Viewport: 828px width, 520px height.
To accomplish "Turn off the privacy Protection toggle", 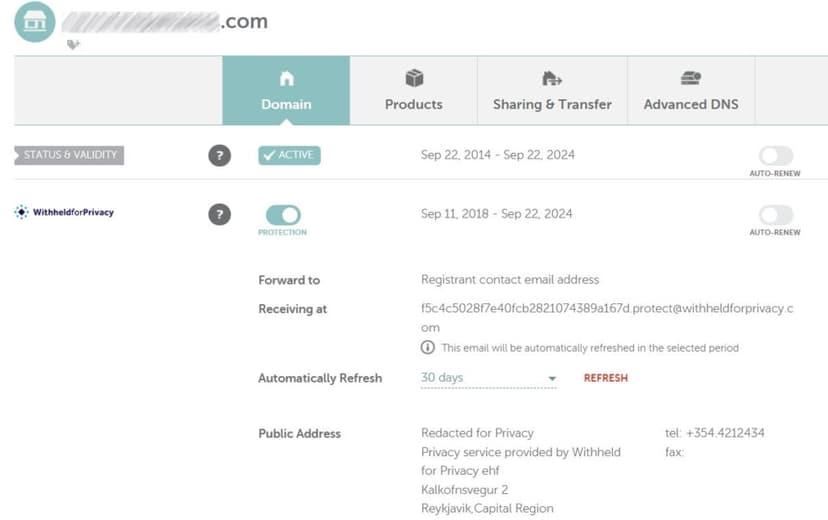I will tap(283, 215).
